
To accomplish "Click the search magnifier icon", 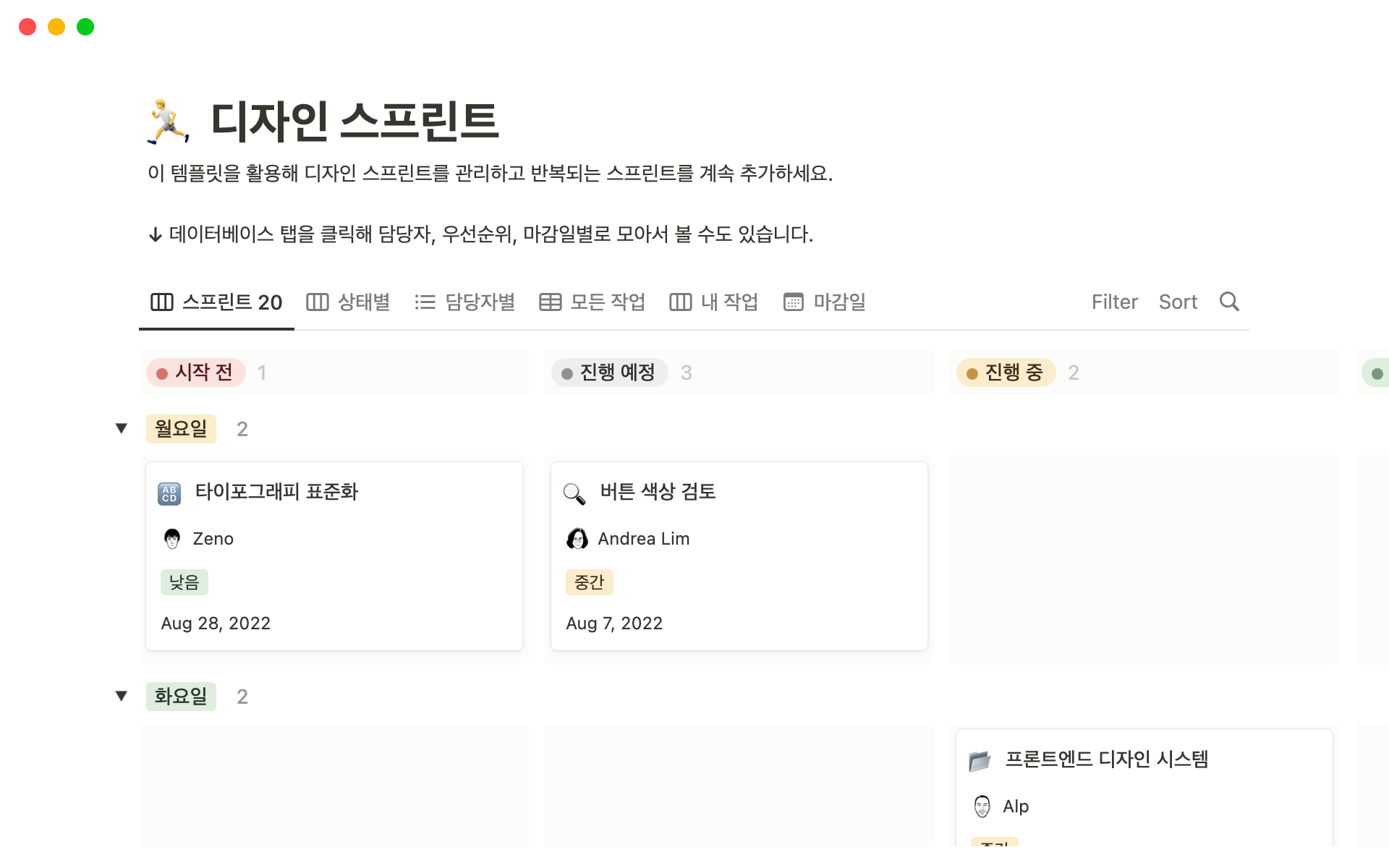I will pyautogui.click(x=1229, y=302).
